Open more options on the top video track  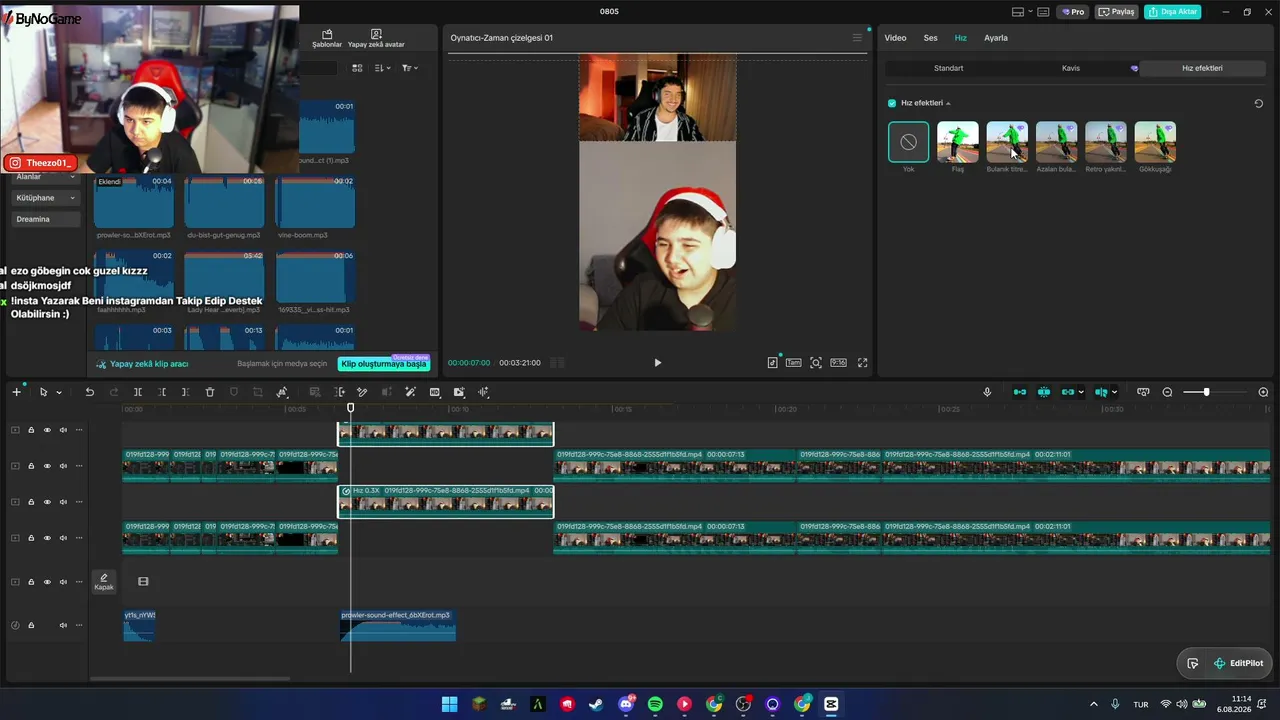tap(79, 430)
